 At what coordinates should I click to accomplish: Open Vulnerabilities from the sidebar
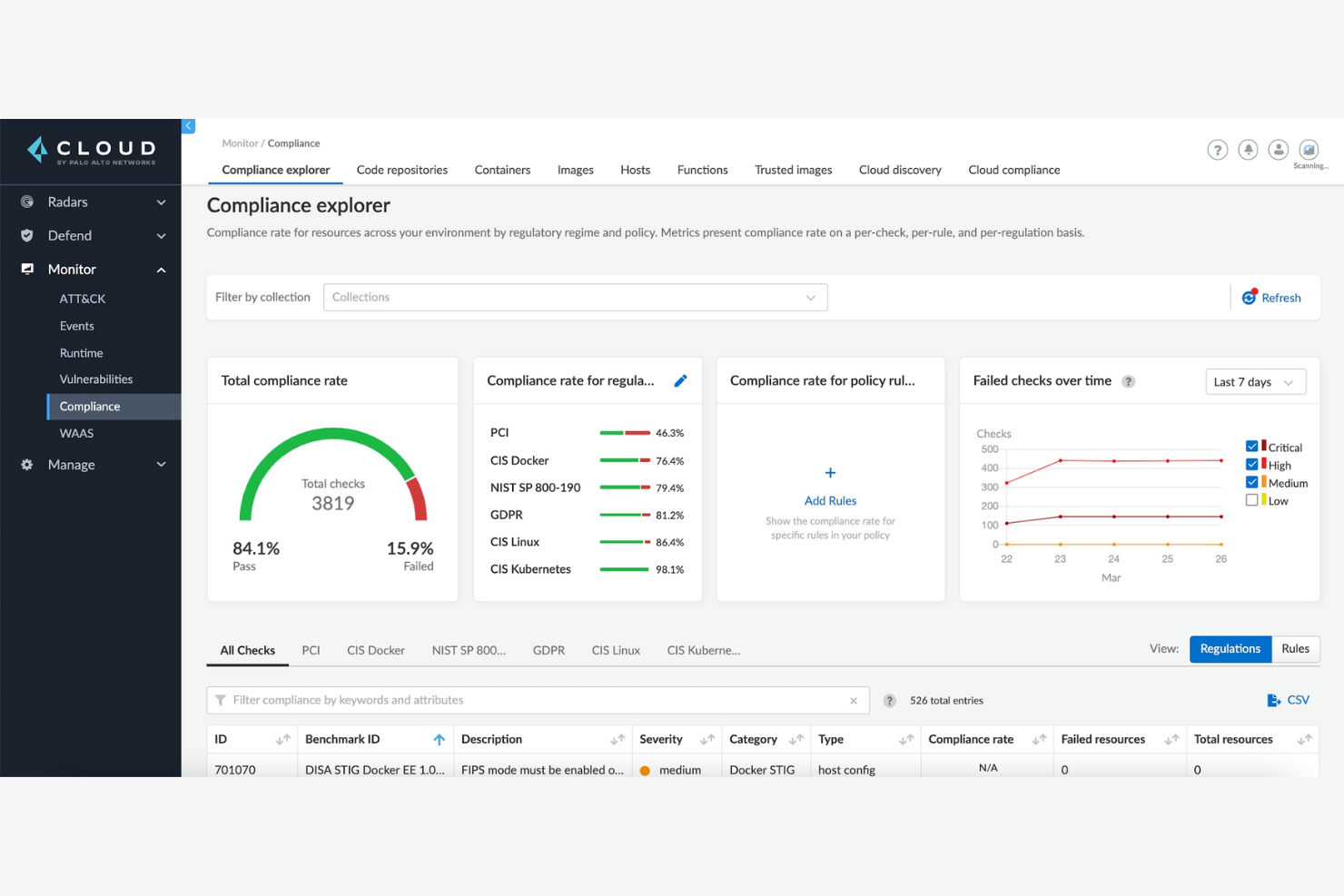click(x=95, y=379)
